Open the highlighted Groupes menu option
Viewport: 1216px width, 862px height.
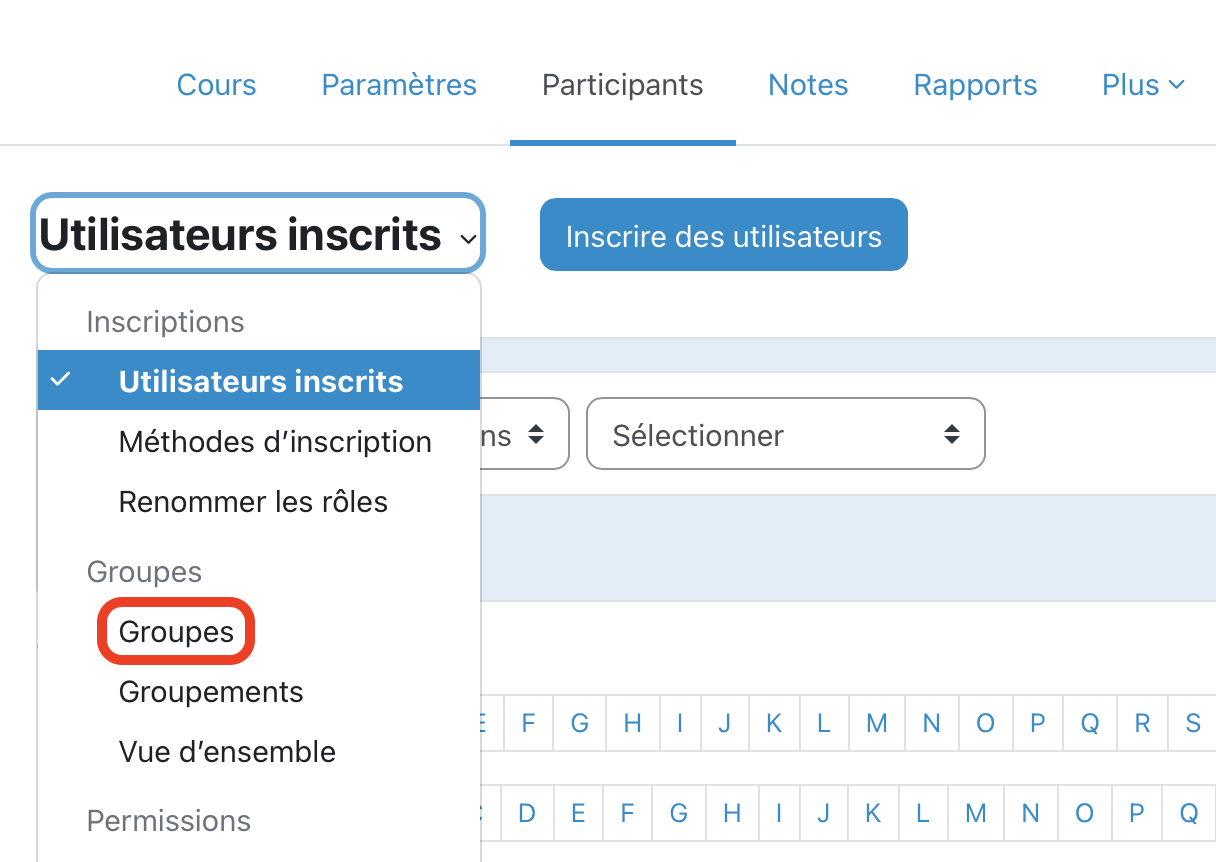[176, 632]
